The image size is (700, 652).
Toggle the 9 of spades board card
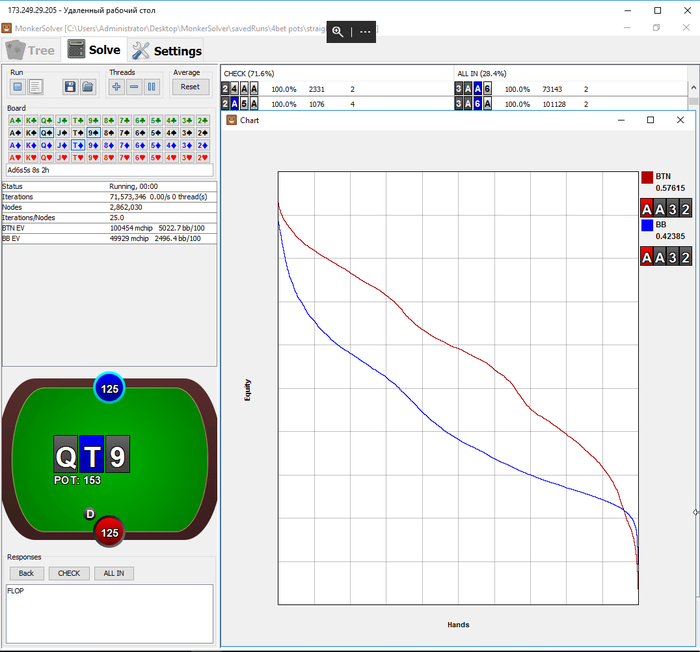93,133
